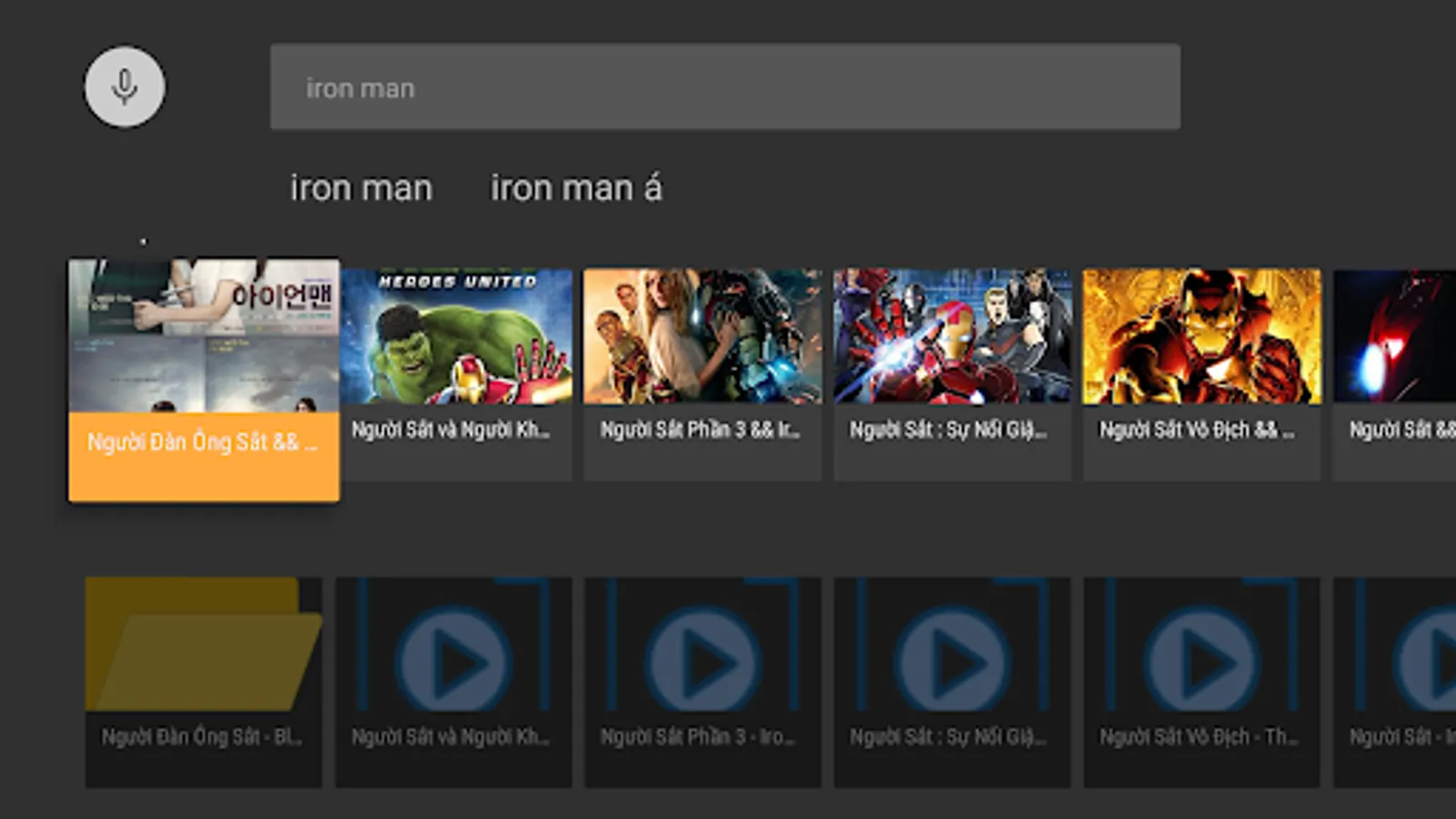The width and height of the screenshot is (1456, 819).
Task: Select the "iron man" search suggestion
Action: [361, 188]
